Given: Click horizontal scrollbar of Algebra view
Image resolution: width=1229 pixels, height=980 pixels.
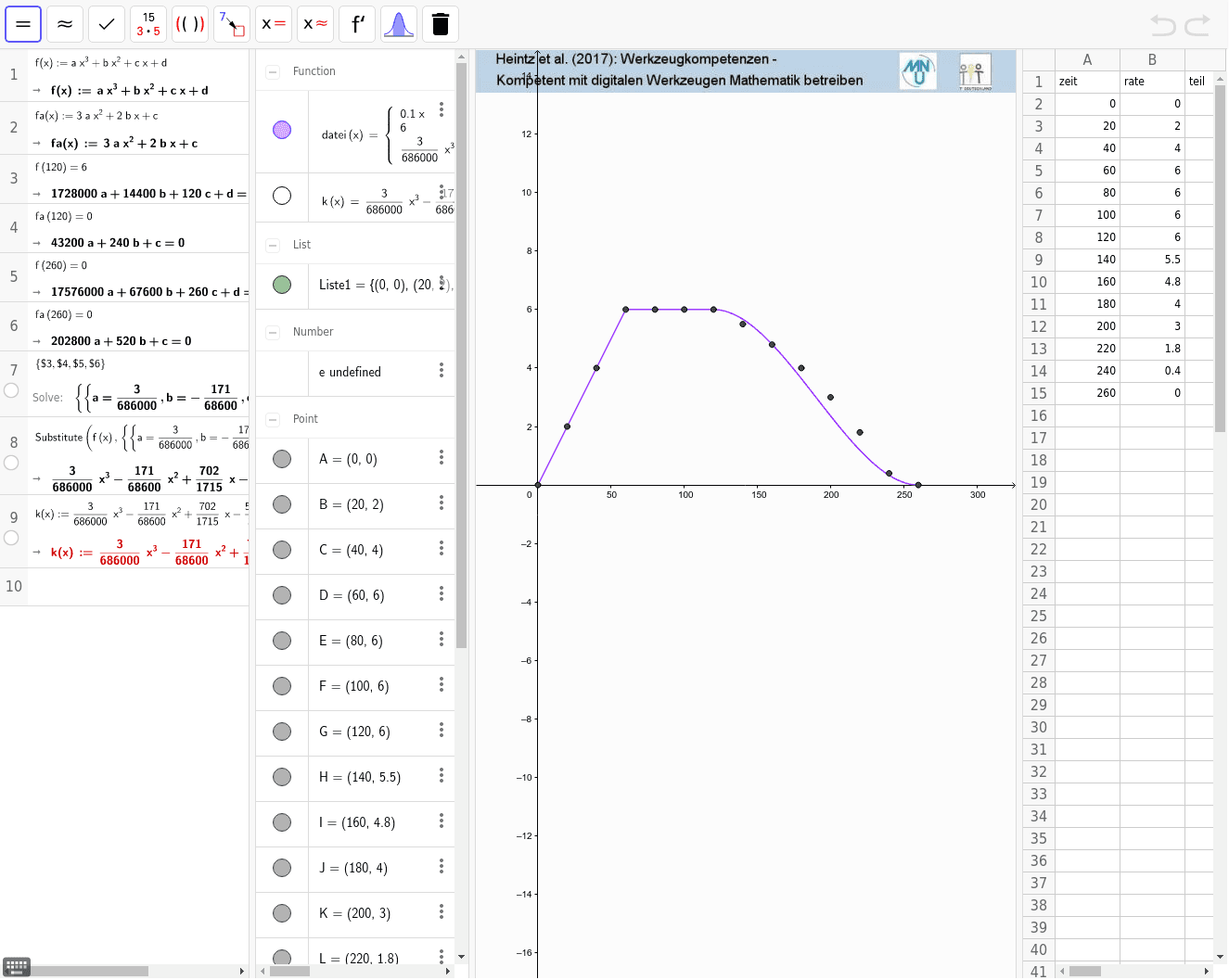Looking at the screenshot, I should coord(289,971).
